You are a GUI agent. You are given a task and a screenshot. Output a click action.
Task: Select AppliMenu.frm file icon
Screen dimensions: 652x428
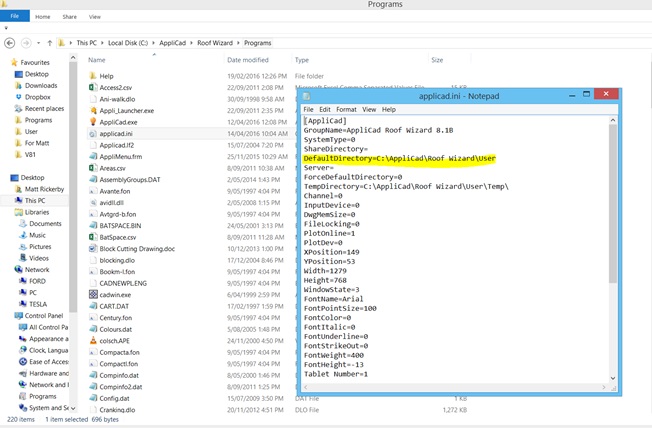click(93, 156)
